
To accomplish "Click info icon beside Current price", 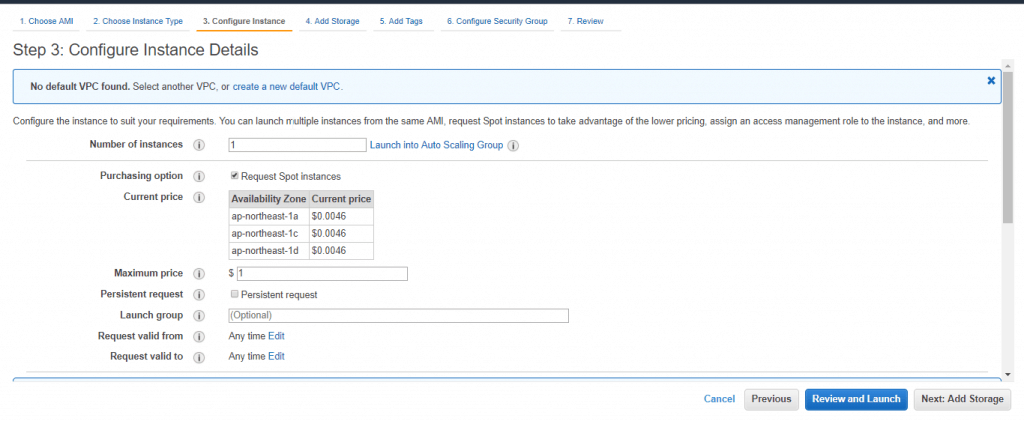I will (x=199, y=197).
